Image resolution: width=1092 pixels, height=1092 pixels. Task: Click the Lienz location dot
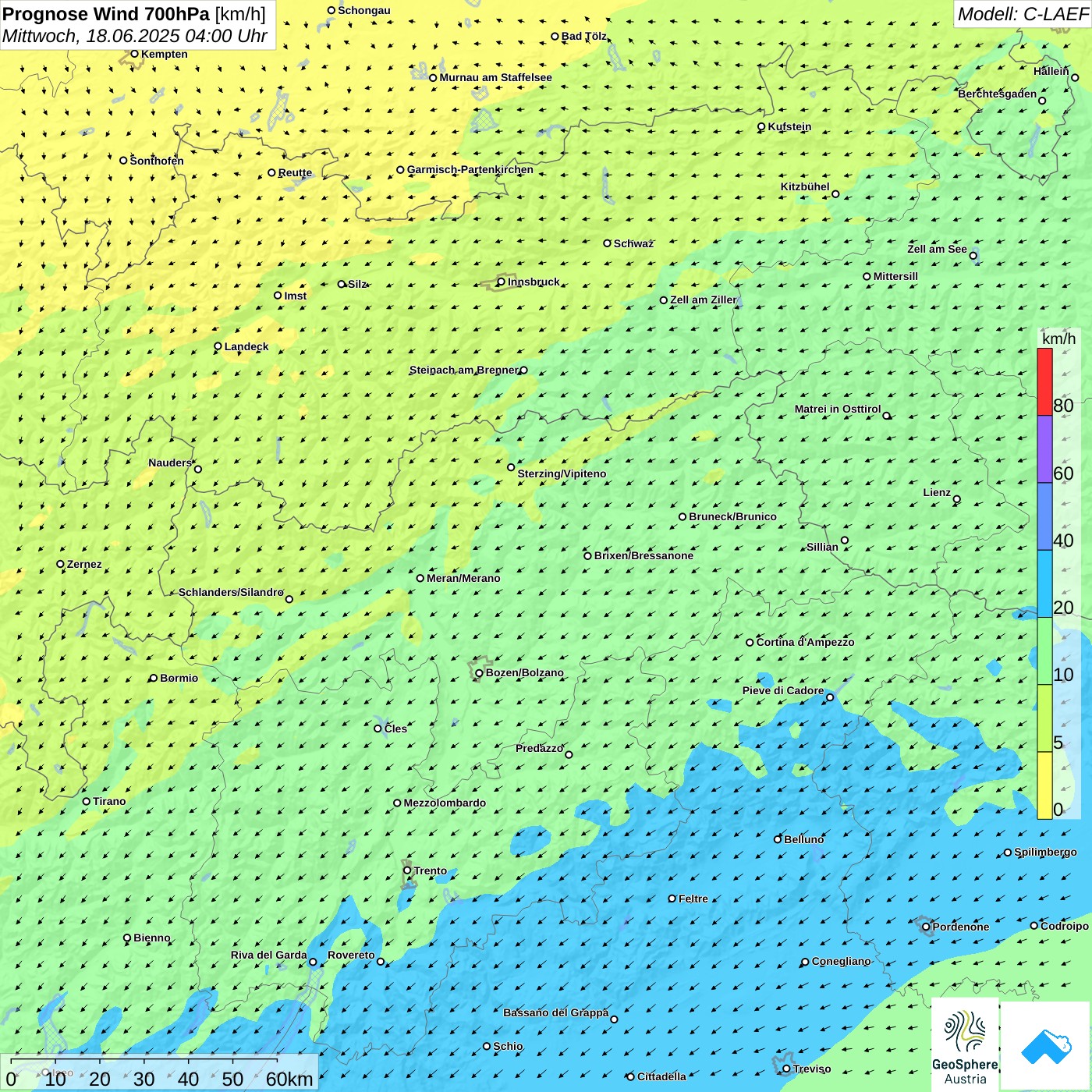click(x=957, y=499)
